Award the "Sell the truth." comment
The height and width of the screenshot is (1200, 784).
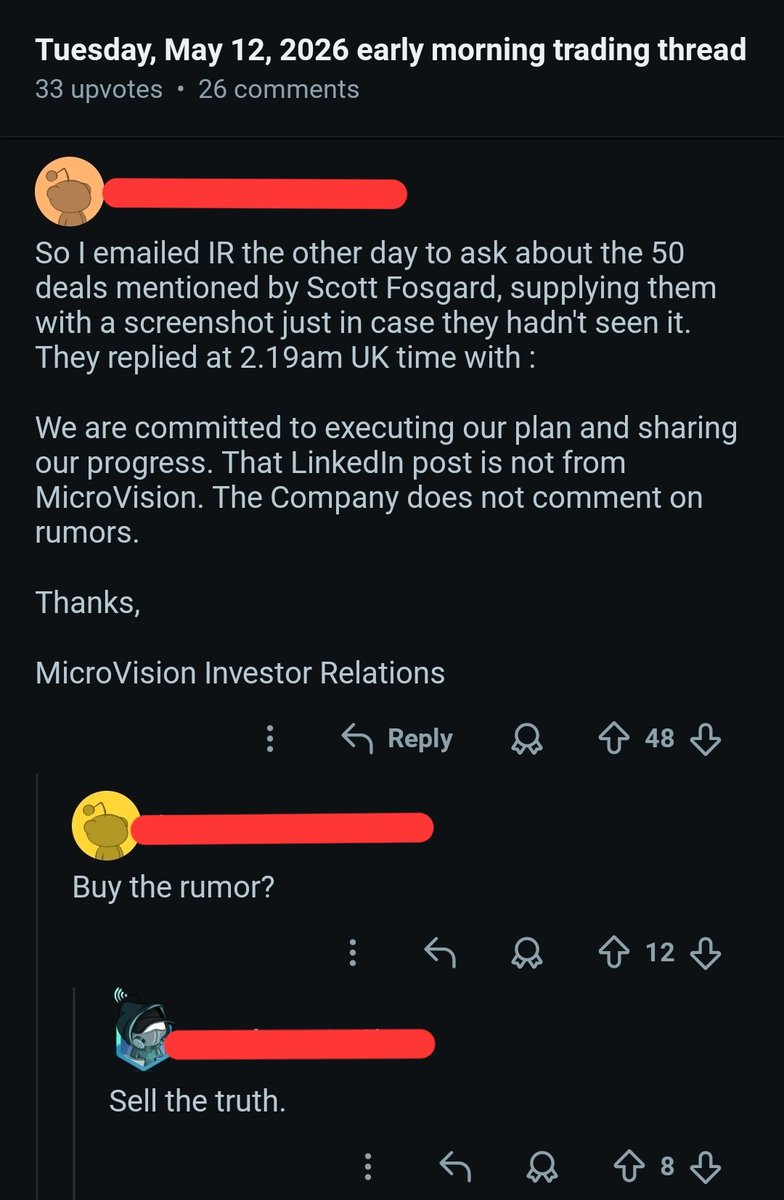pos(542,1166)
